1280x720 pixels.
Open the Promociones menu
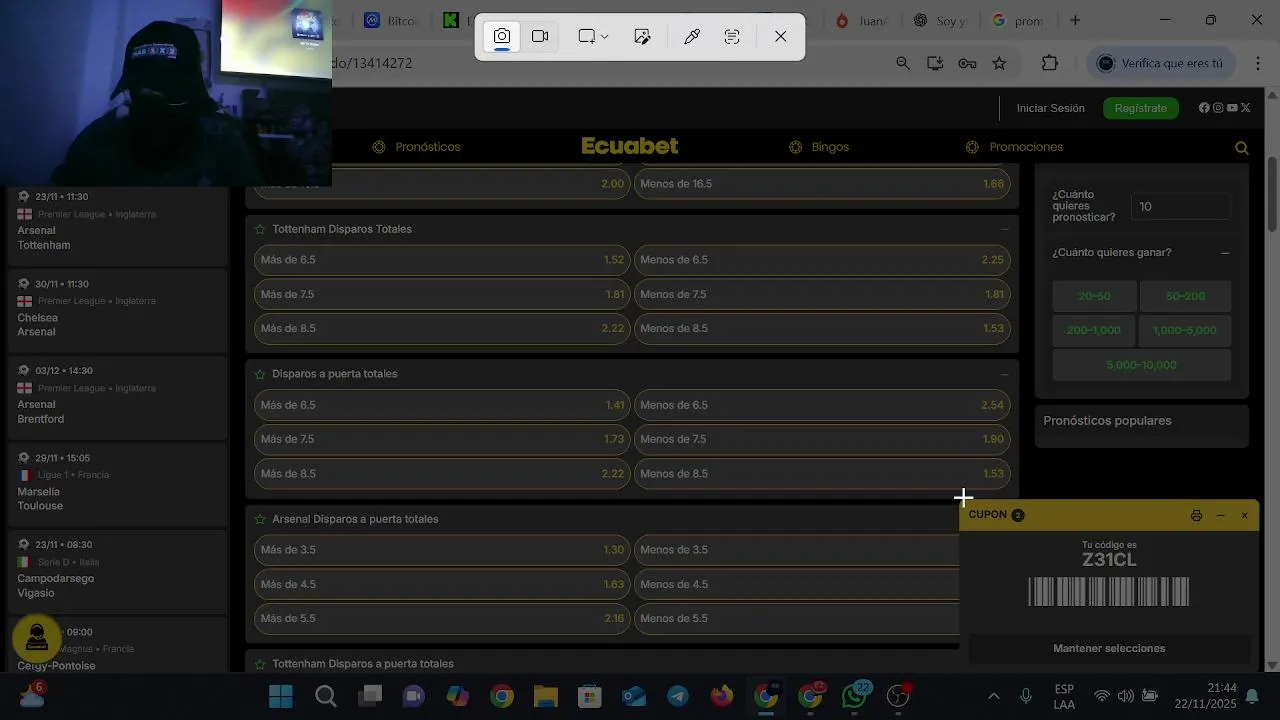(1016, 147)
